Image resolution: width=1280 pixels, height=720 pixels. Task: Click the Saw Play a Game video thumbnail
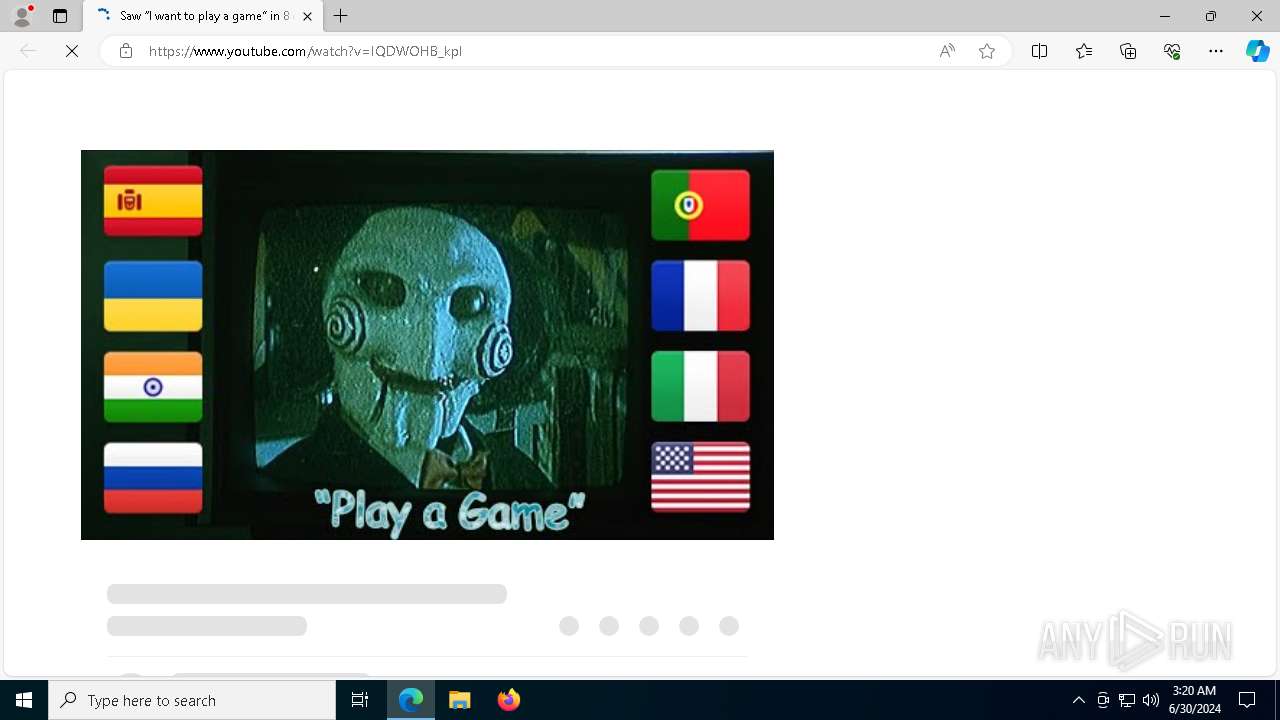point(427,345)
